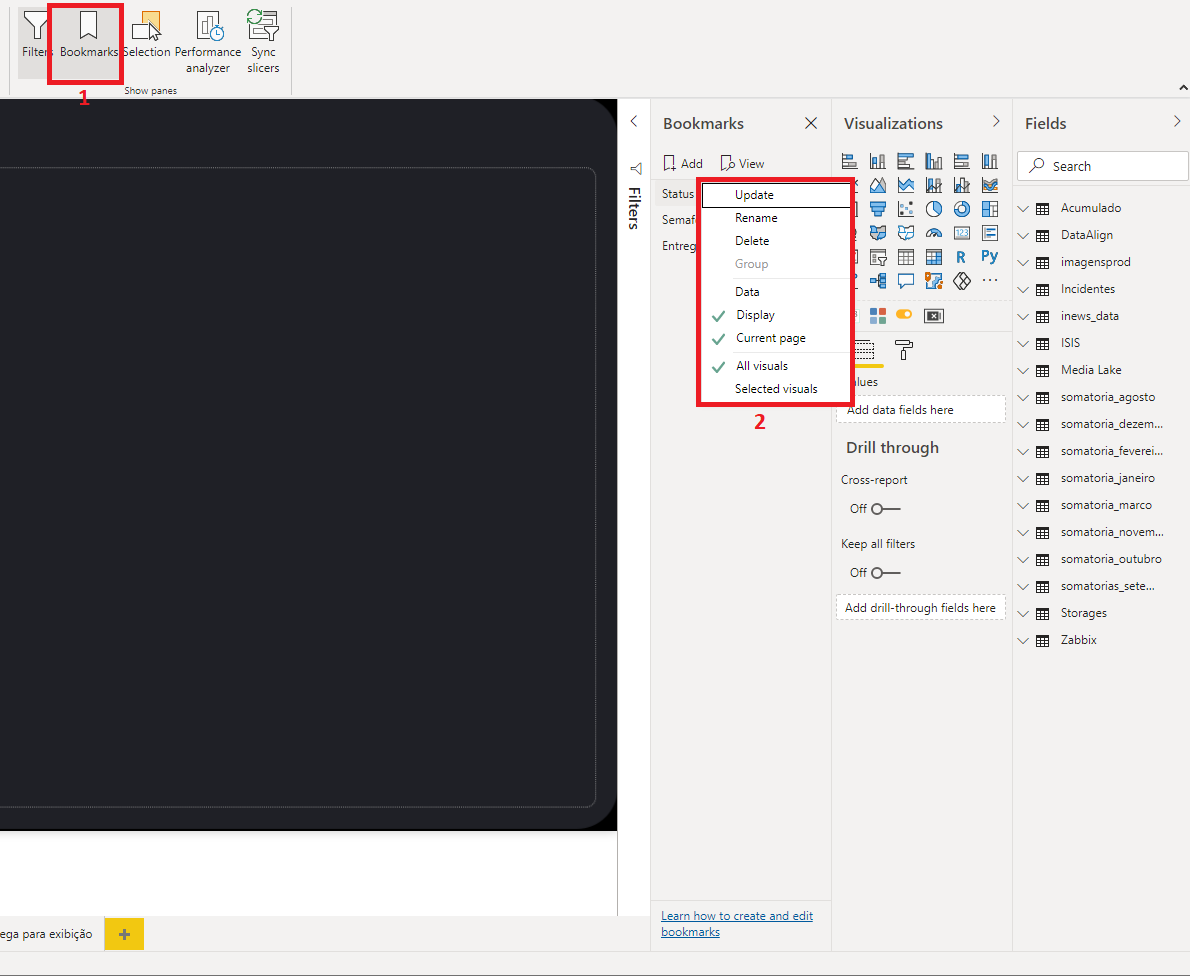1190x976 pixels.
Task: Open Learn how to create bookmarks link
Action: (x=736, y=924)
